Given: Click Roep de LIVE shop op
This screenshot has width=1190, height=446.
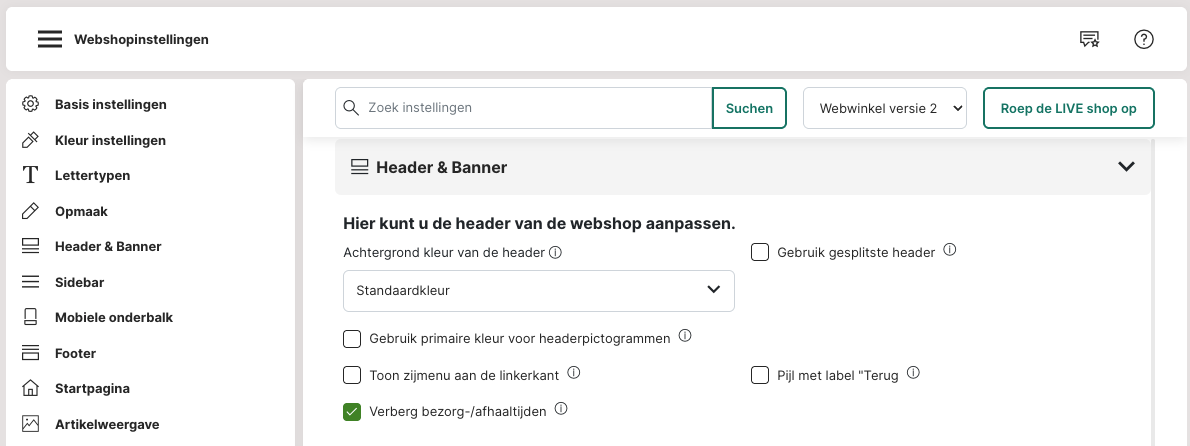Looking at the screenshot, I should coord(1068,108).
